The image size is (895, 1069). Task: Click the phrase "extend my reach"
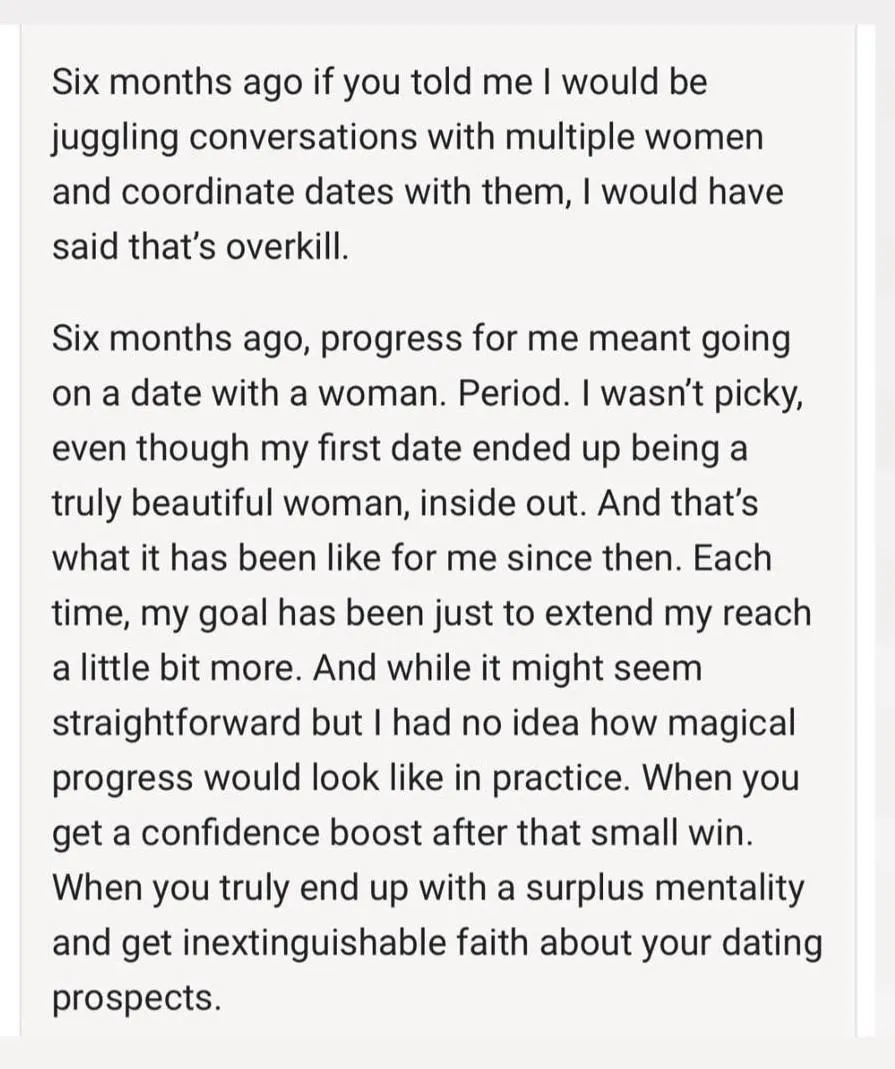point(678,614)
